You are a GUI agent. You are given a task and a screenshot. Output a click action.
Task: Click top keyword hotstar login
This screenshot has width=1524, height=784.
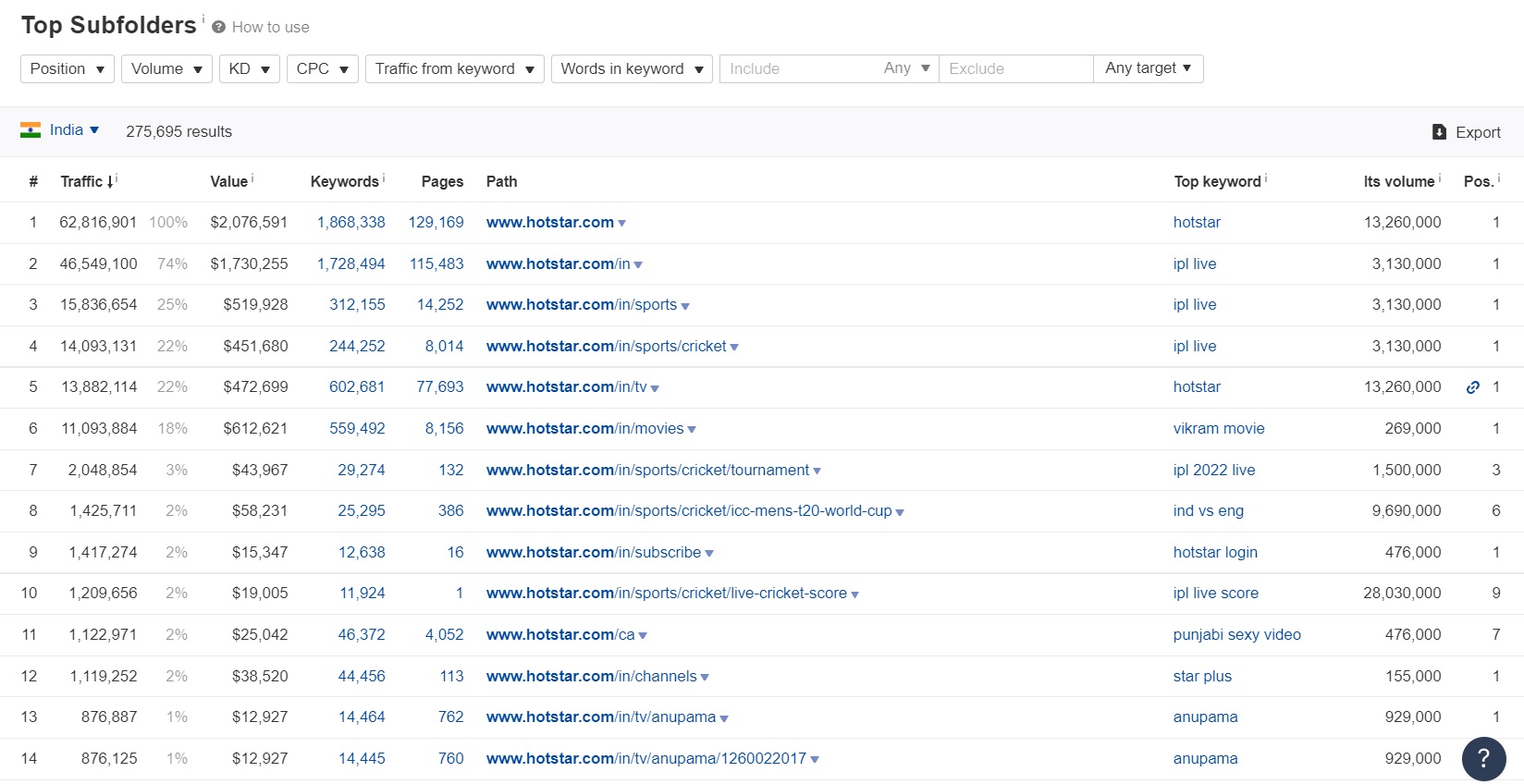click(1215, 552)
